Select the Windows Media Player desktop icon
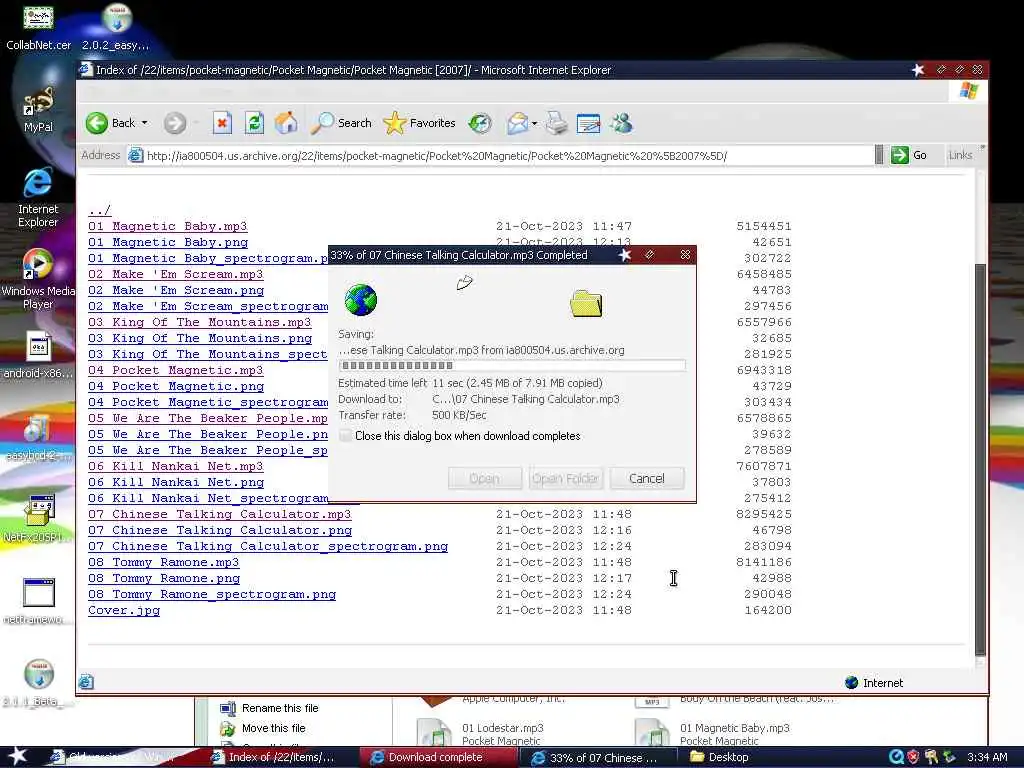Viewport: 1024px width, 768px height. click(38, 280)
